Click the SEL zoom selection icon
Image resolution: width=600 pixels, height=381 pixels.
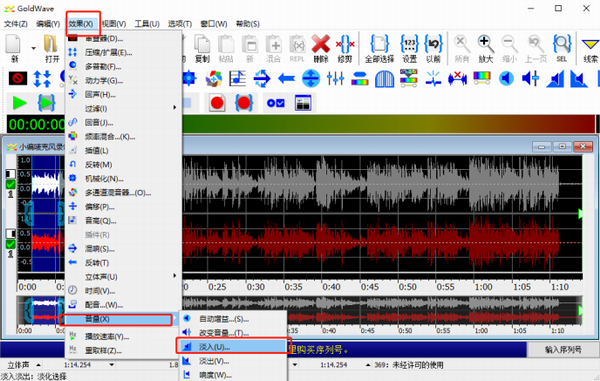(562, 48)
